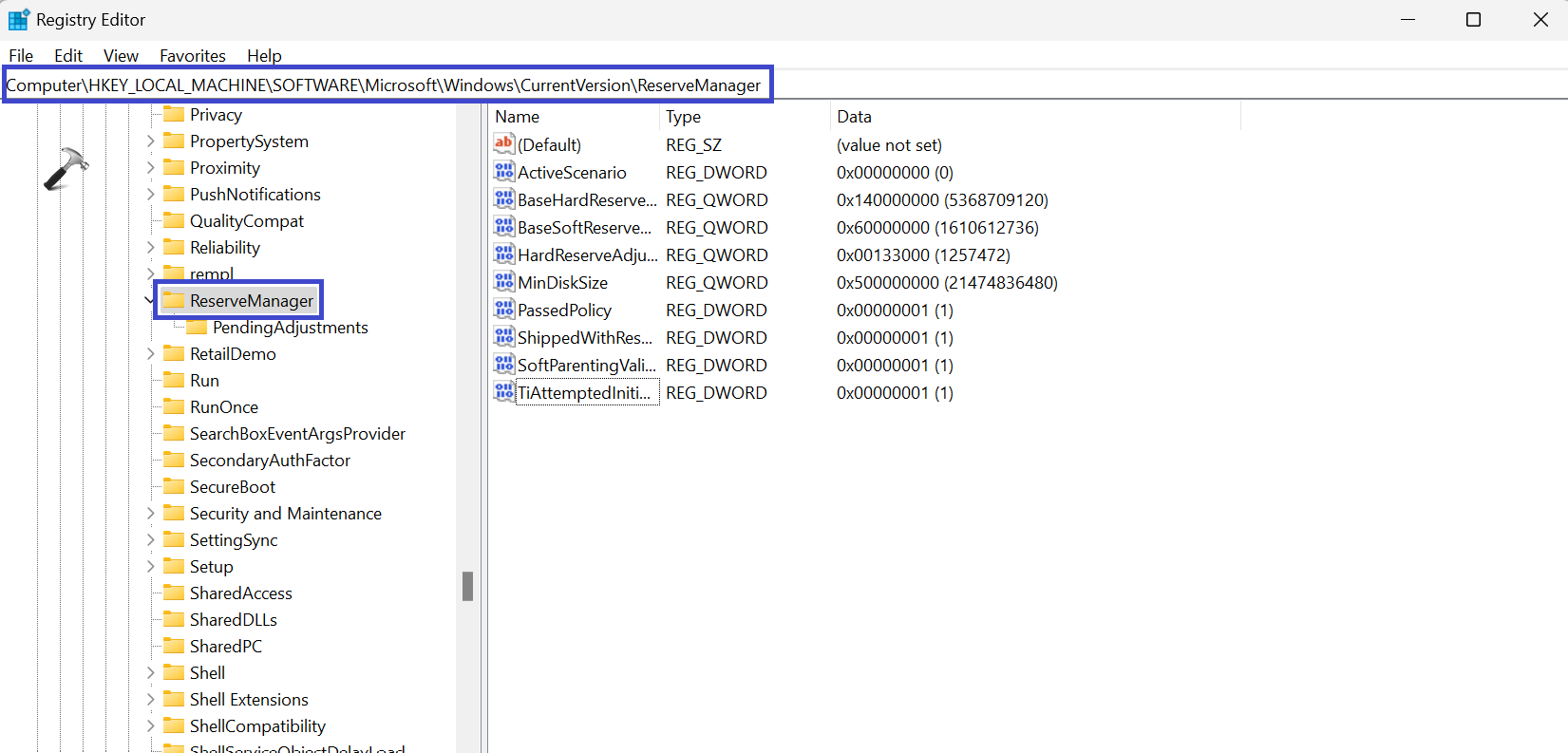Click the Privacy folder icon
Image resolution: width=1568 pixels, height=753 pixels.
[174, 114]
